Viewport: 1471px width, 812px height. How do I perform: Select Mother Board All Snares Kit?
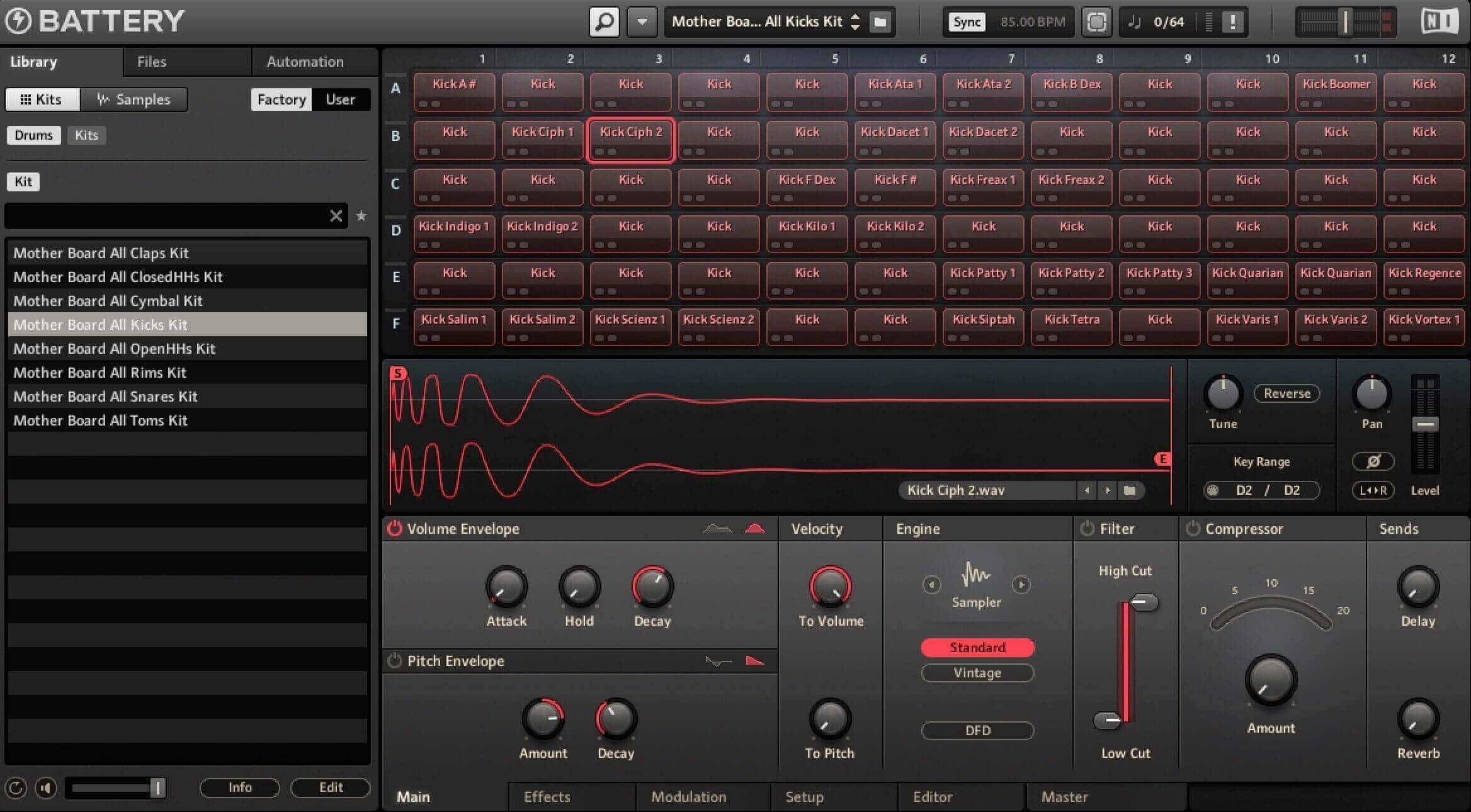(x=187, y=397)
